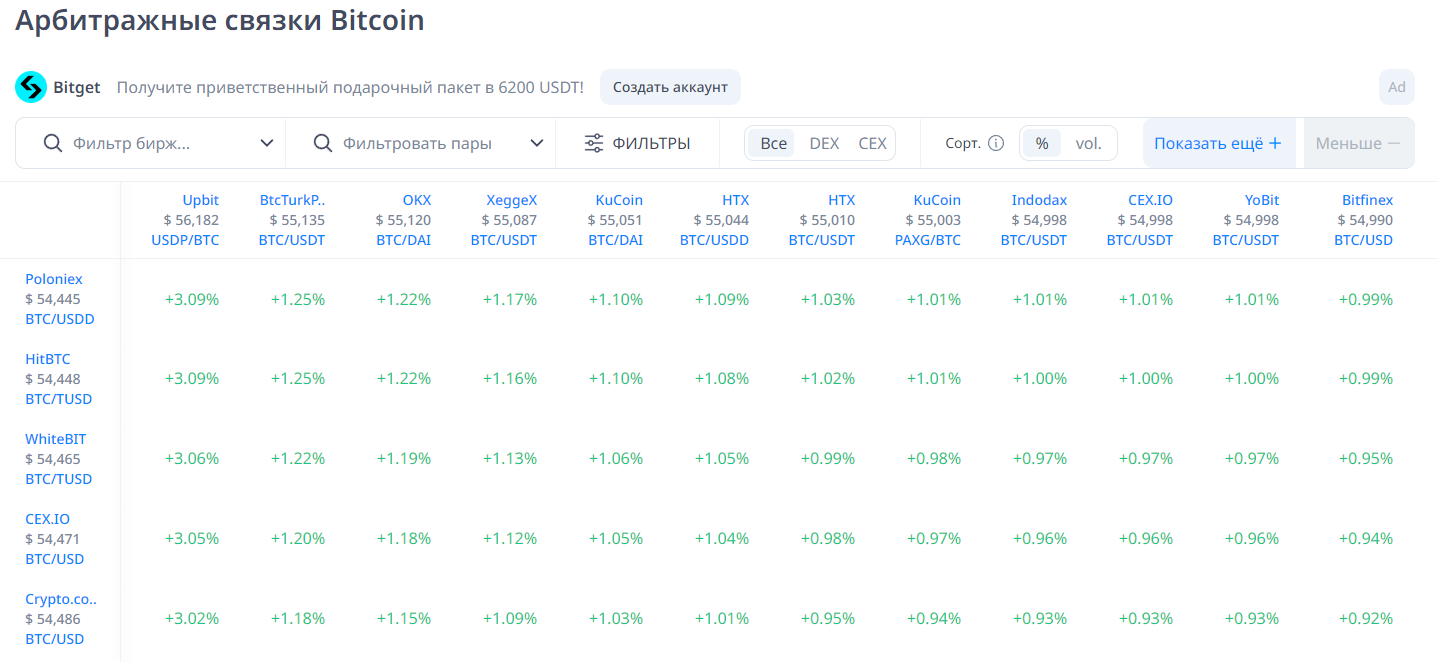Click the Ad badge icon
The image size is (1438, 662).
coord(1396,87)
